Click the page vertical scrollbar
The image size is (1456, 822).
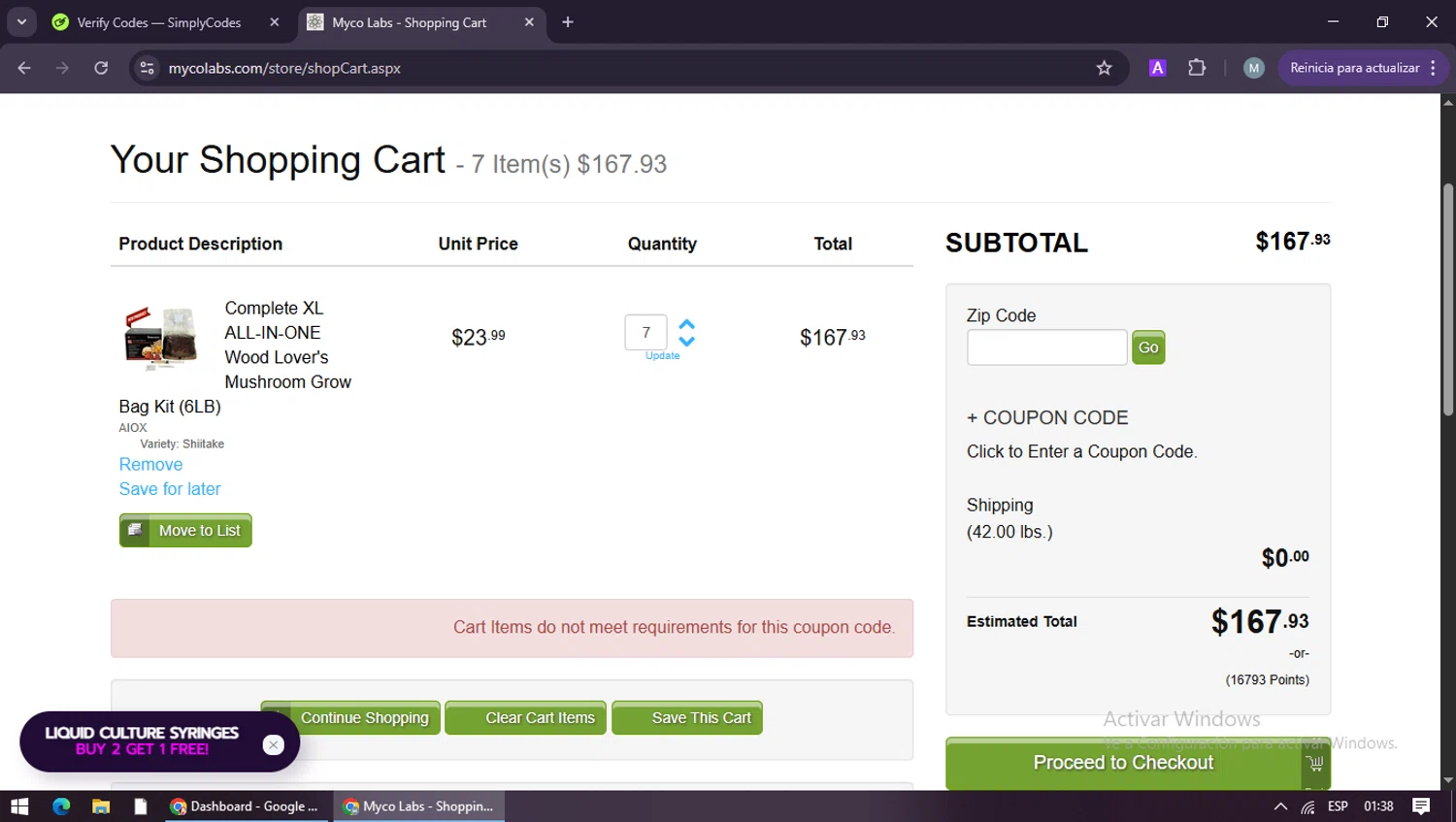coord(1448,301)
